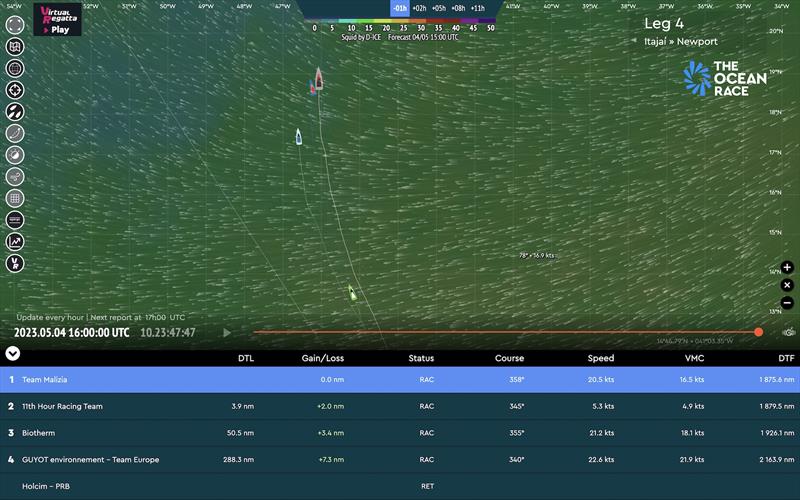
Task: Click the wind speed color scale bar
Action: (401, 21)
